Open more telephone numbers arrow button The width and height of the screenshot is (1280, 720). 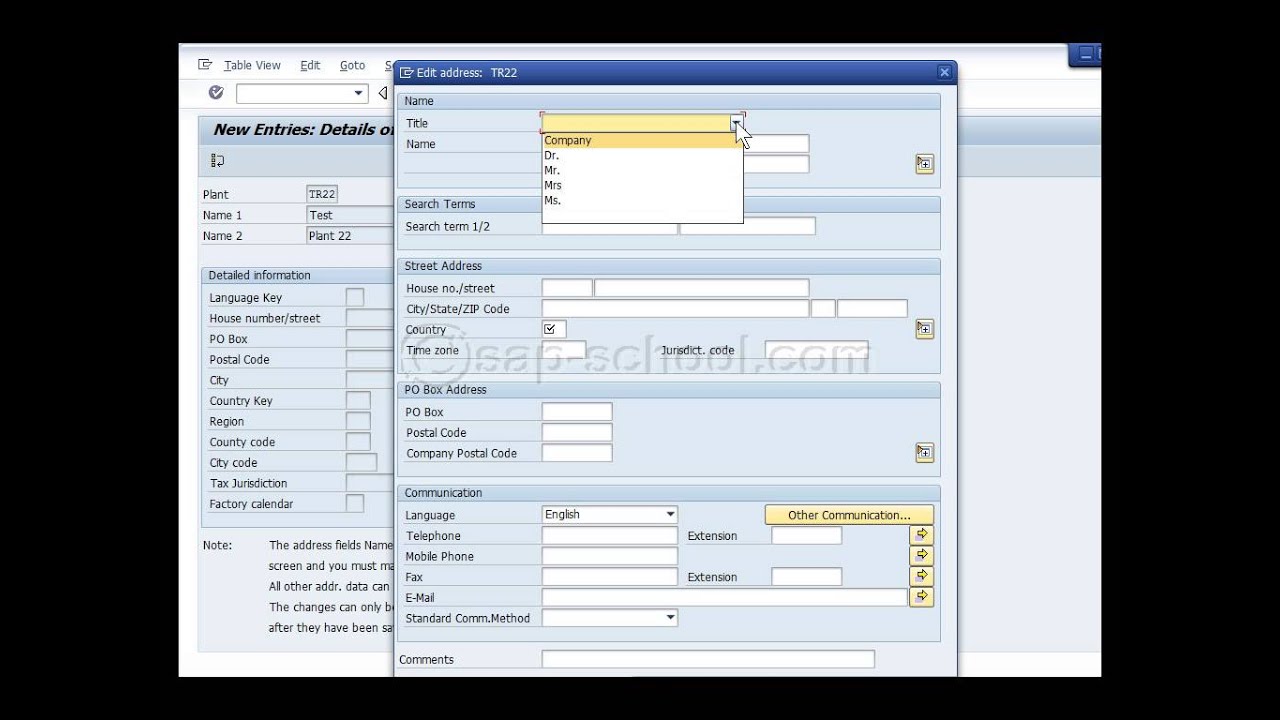[921, 535]
